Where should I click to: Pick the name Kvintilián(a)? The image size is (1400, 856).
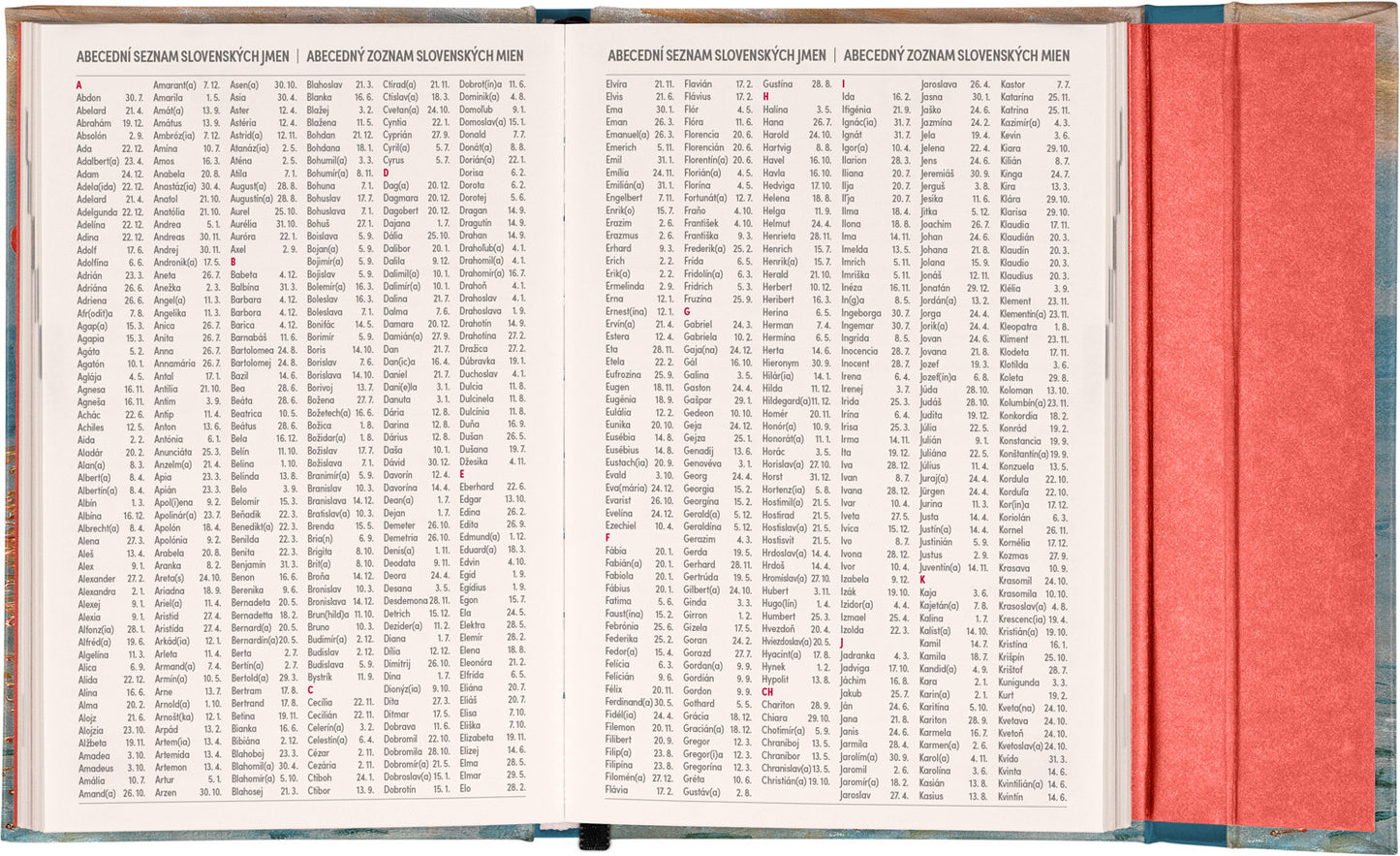coord(1021,784)
